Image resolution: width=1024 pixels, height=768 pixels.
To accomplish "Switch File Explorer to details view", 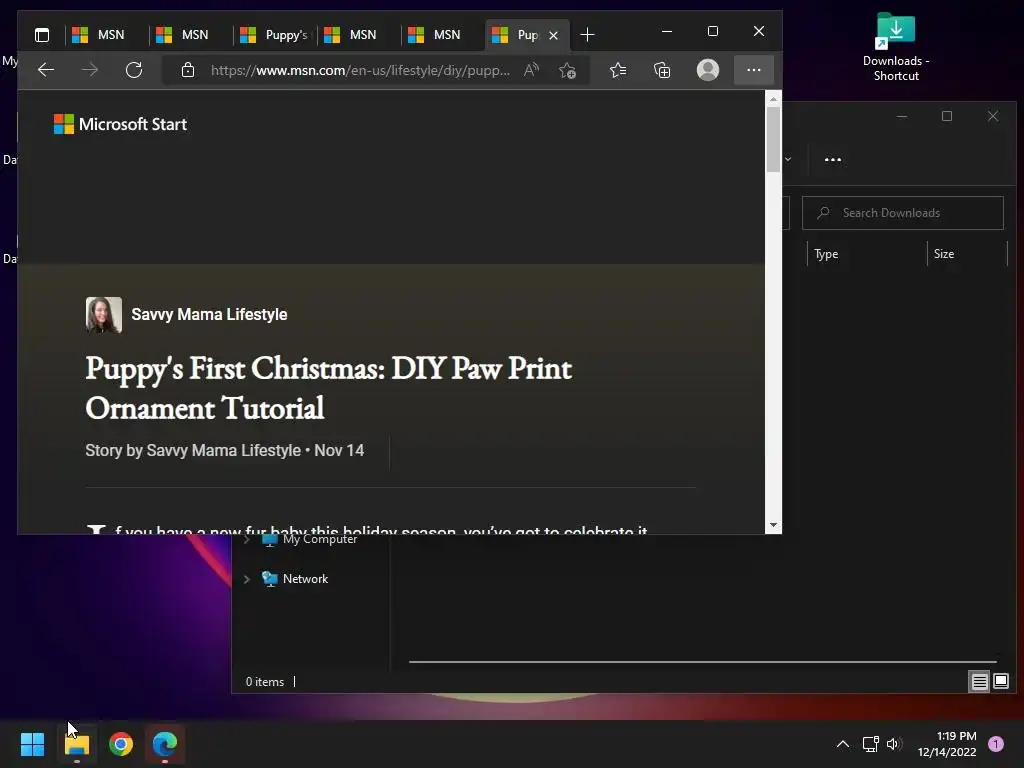I will coord(979,682).
